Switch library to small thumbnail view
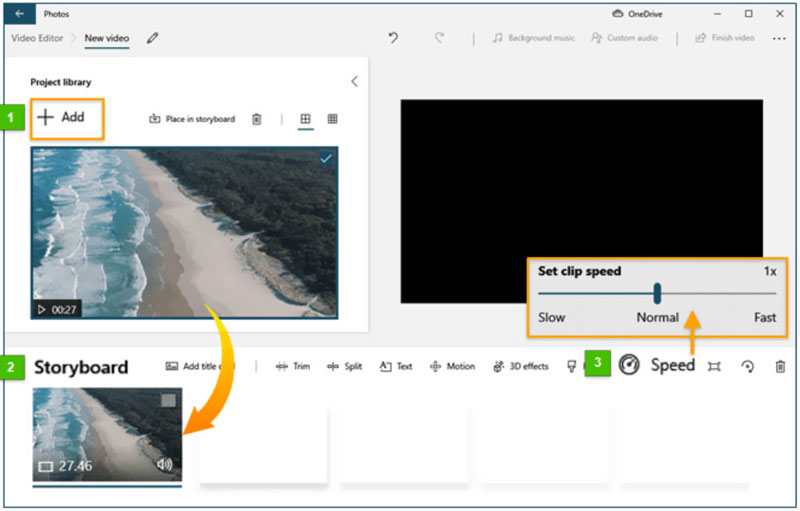800x511 pixels. click(332, 119)
